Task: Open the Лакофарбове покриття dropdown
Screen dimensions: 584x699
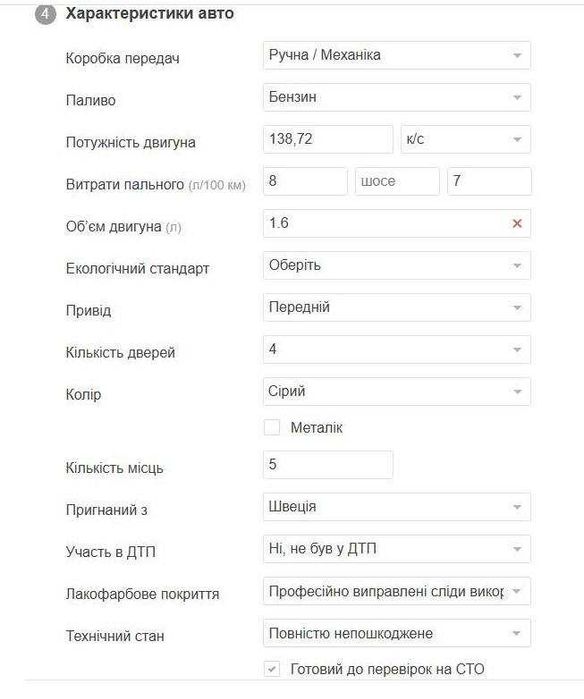Action: pyautogui.click(x=397, y=591)
